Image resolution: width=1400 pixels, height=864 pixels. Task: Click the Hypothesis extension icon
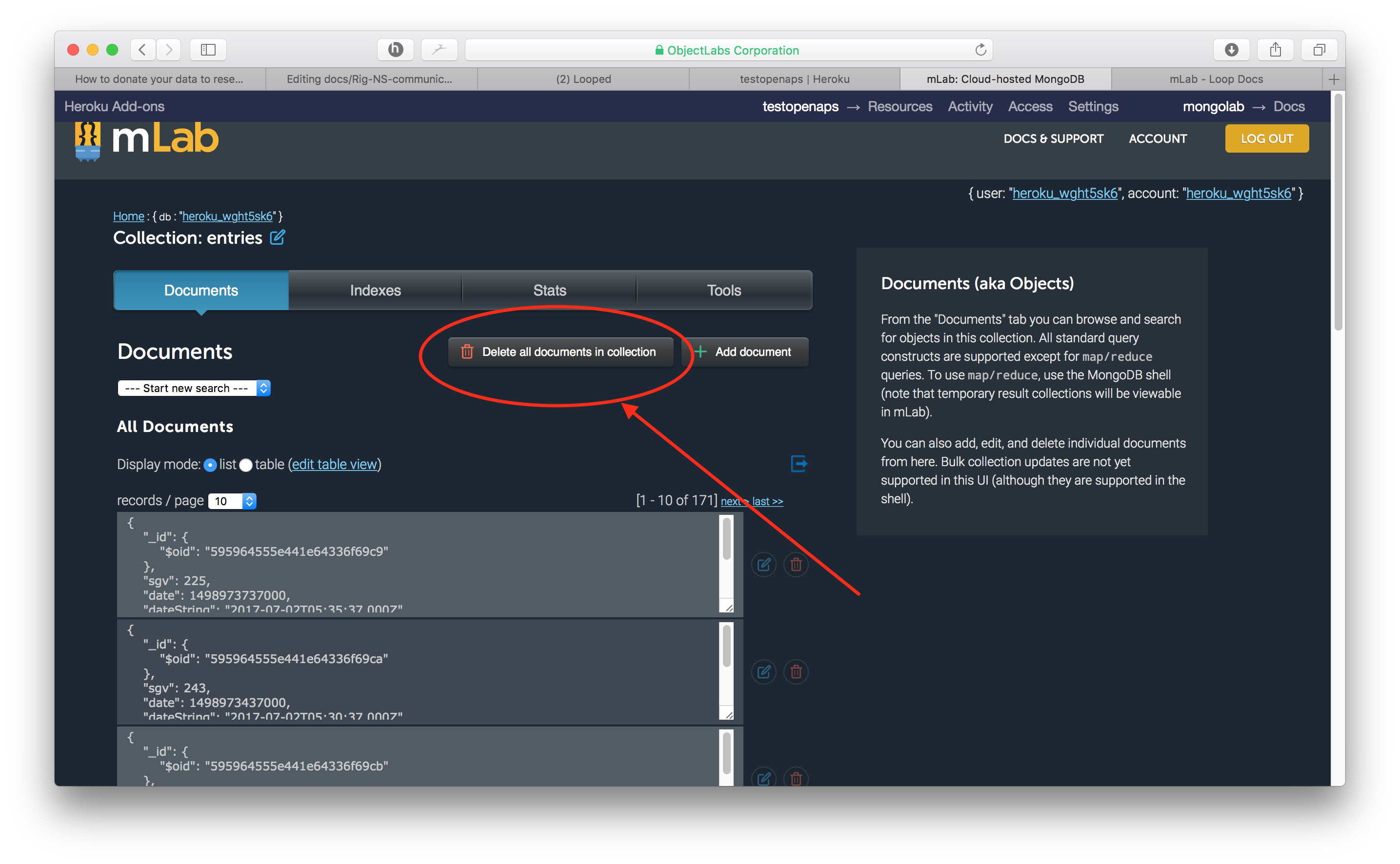[x=396, y=50]
